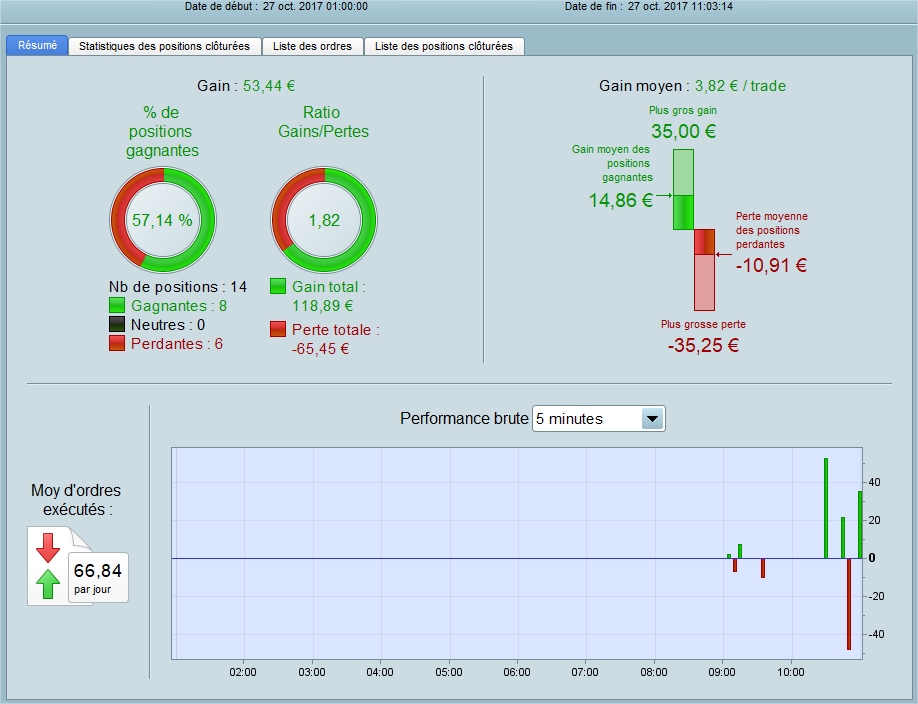The width and height of the screenshot is (918, 704).
Task: Click the red average loss bar
Action: (x=704, y=270)
